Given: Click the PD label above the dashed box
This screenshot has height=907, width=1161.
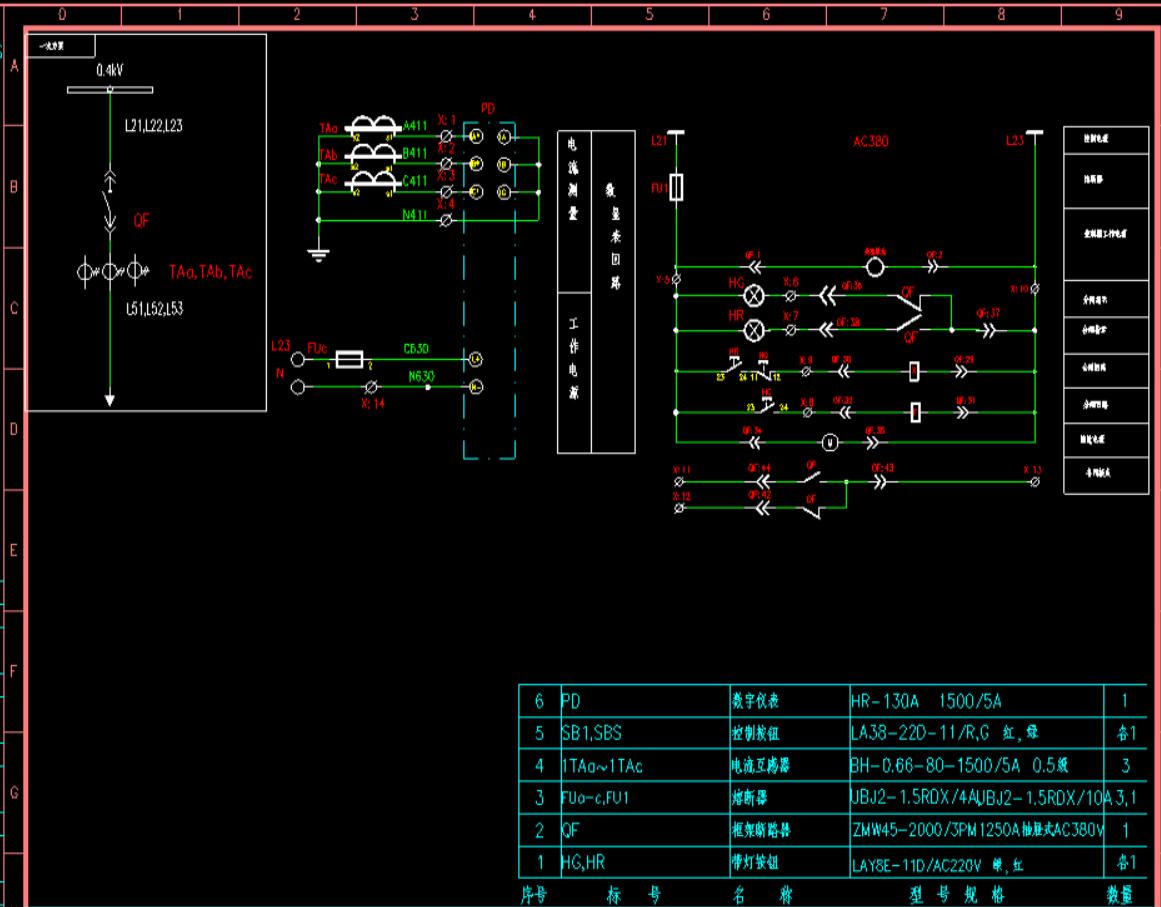Looking at the screenshot, I should click(488, 108).
